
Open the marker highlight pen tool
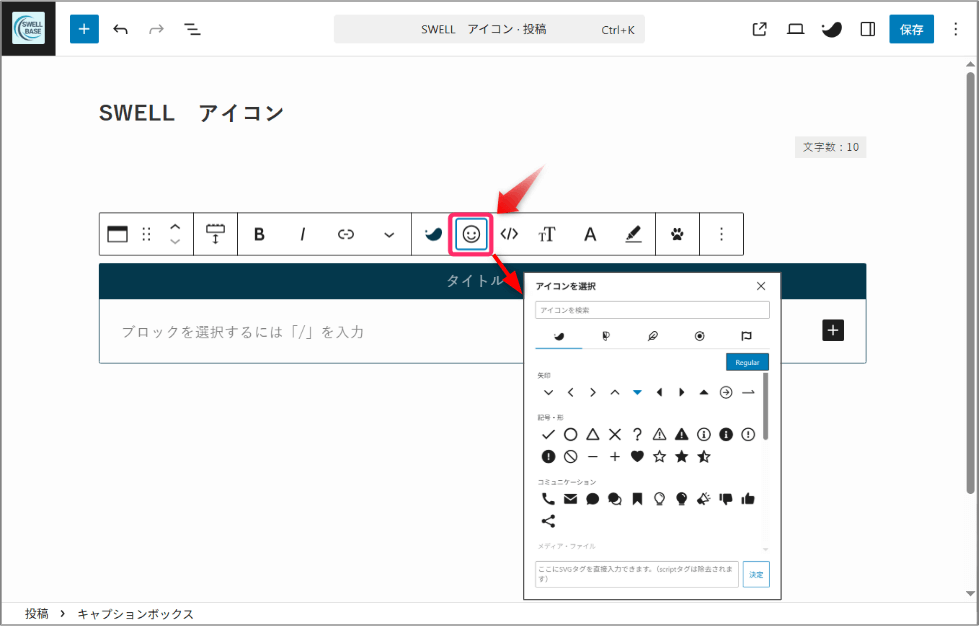pyautogui.click(x=633, y=234)
